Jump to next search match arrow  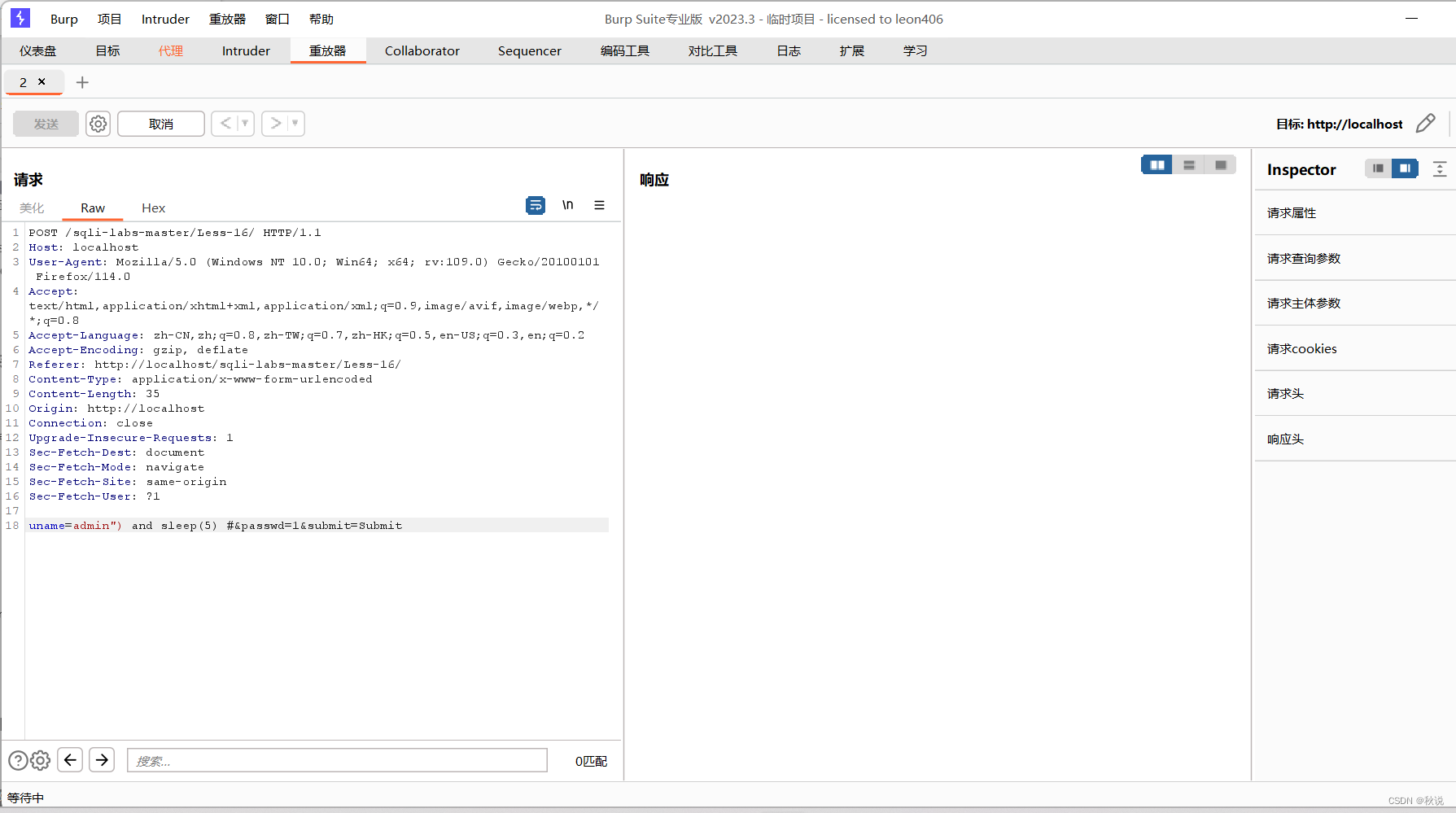102,760
